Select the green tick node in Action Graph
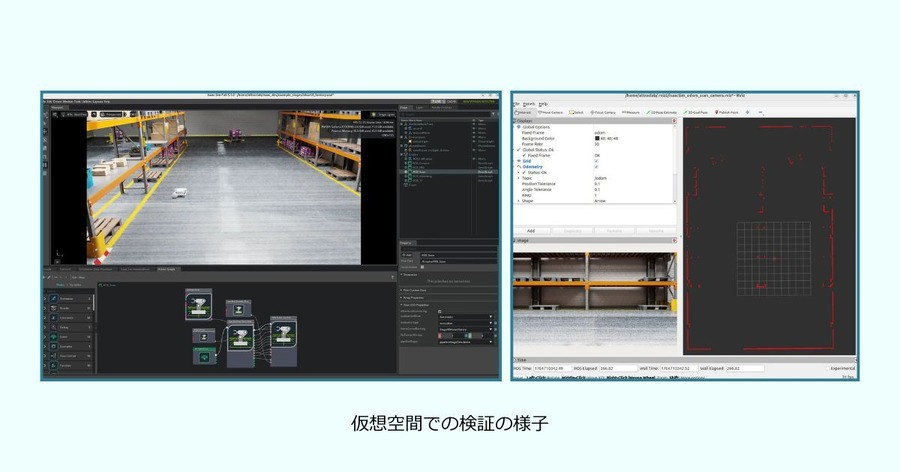Screen dimensions: 900x472 point(204,357)
